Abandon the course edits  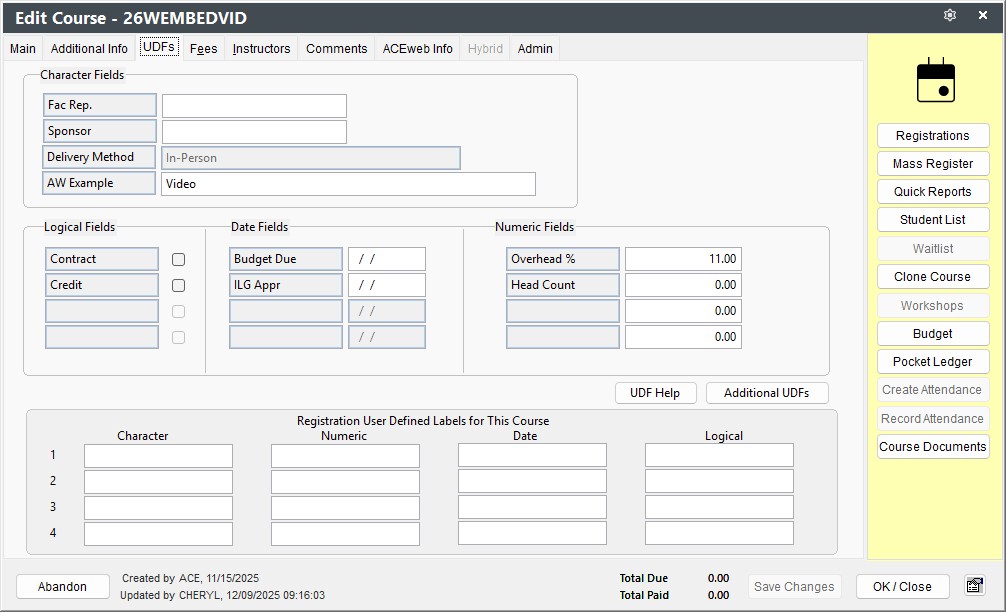coord(62,586)
